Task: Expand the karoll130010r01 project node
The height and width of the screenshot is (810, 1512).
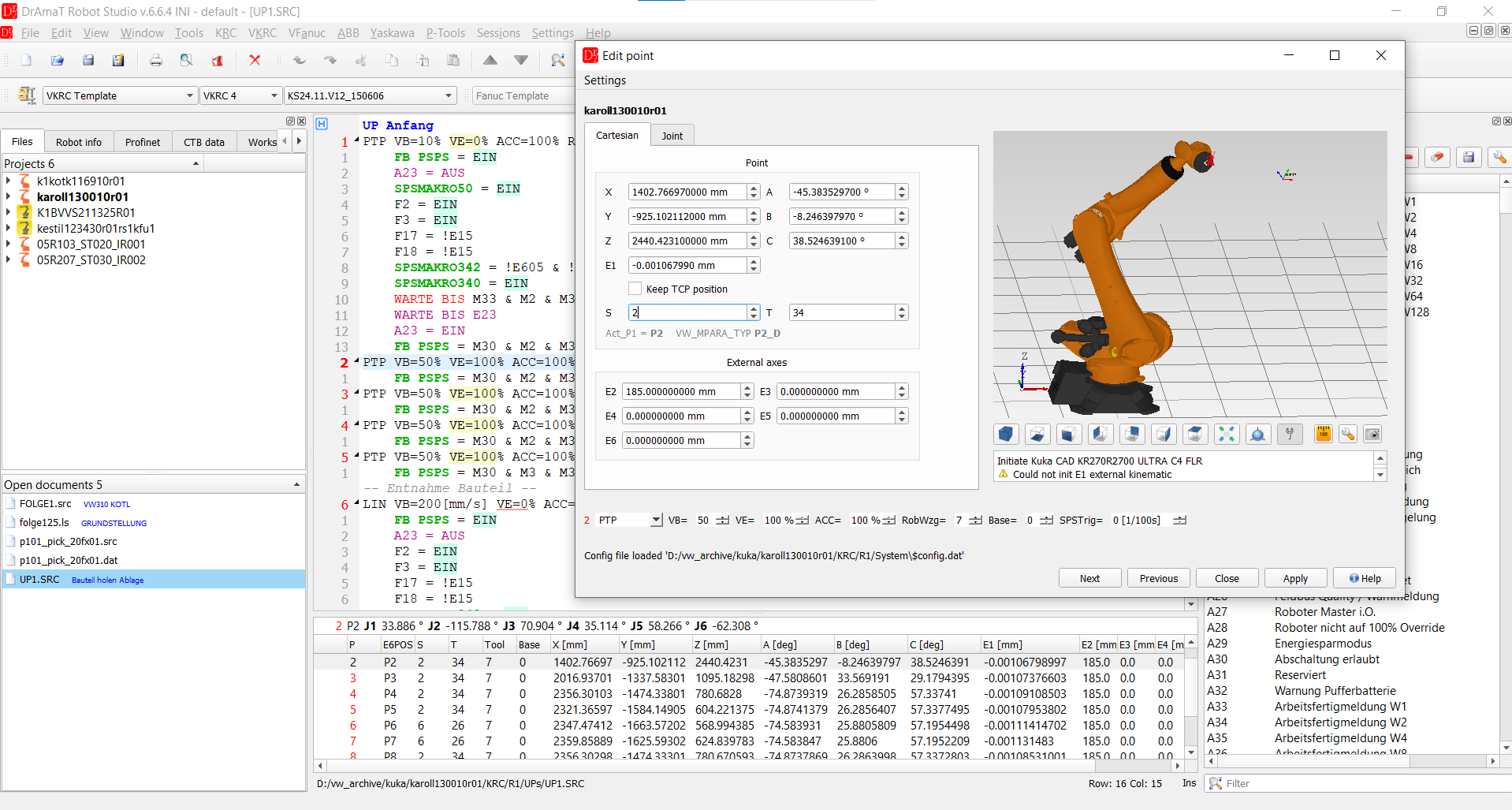Action: pyautogui.click(x=9, y=196)
